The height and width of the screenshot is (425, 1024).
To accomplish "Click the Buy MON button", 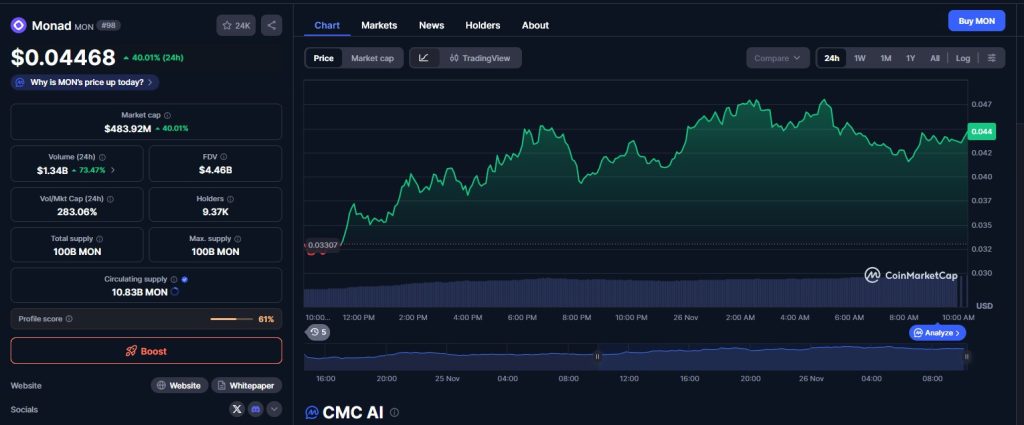I will [x=976, y=21].
